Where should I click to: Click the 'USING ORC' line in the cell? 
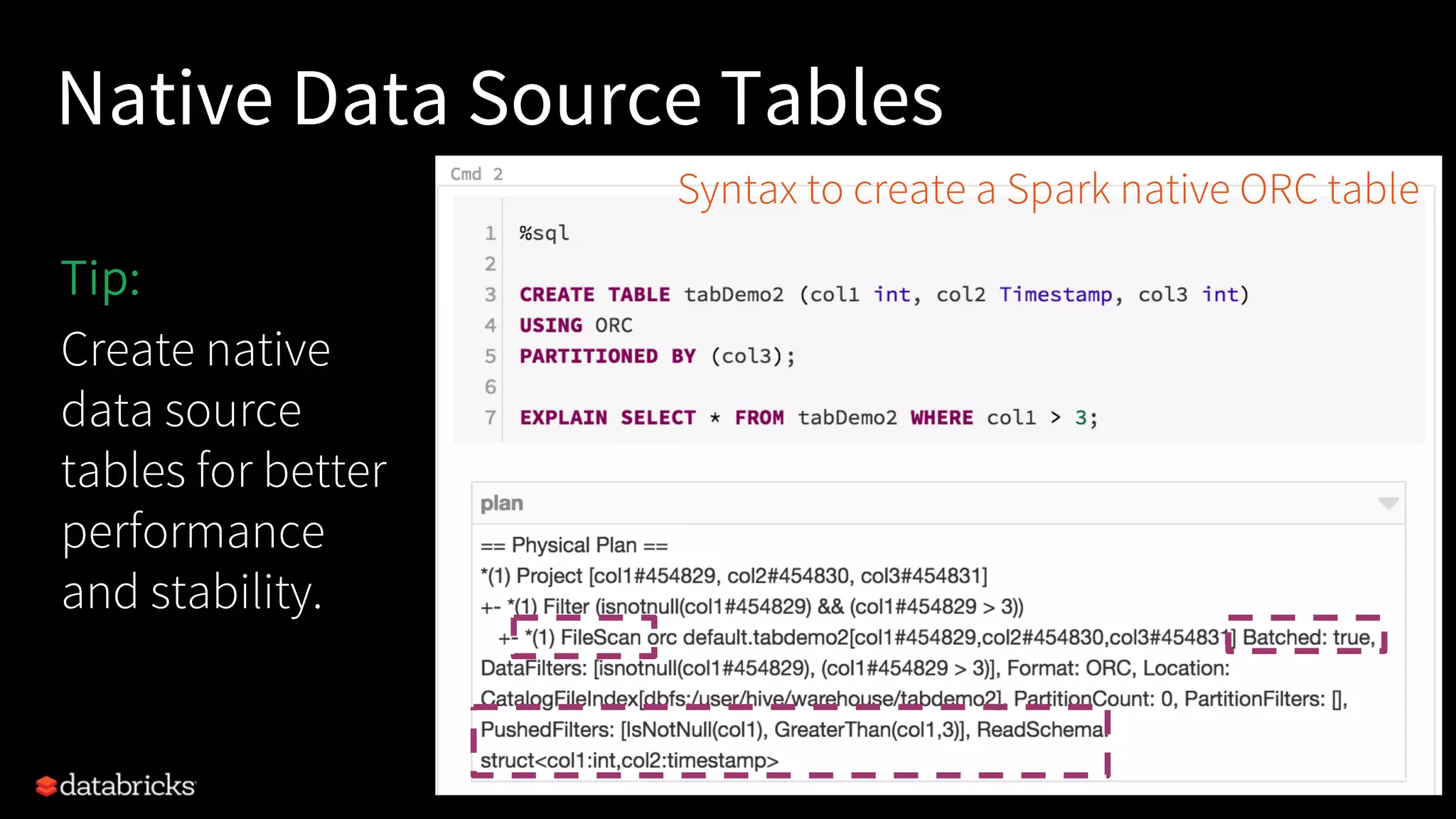coord(576,326)
